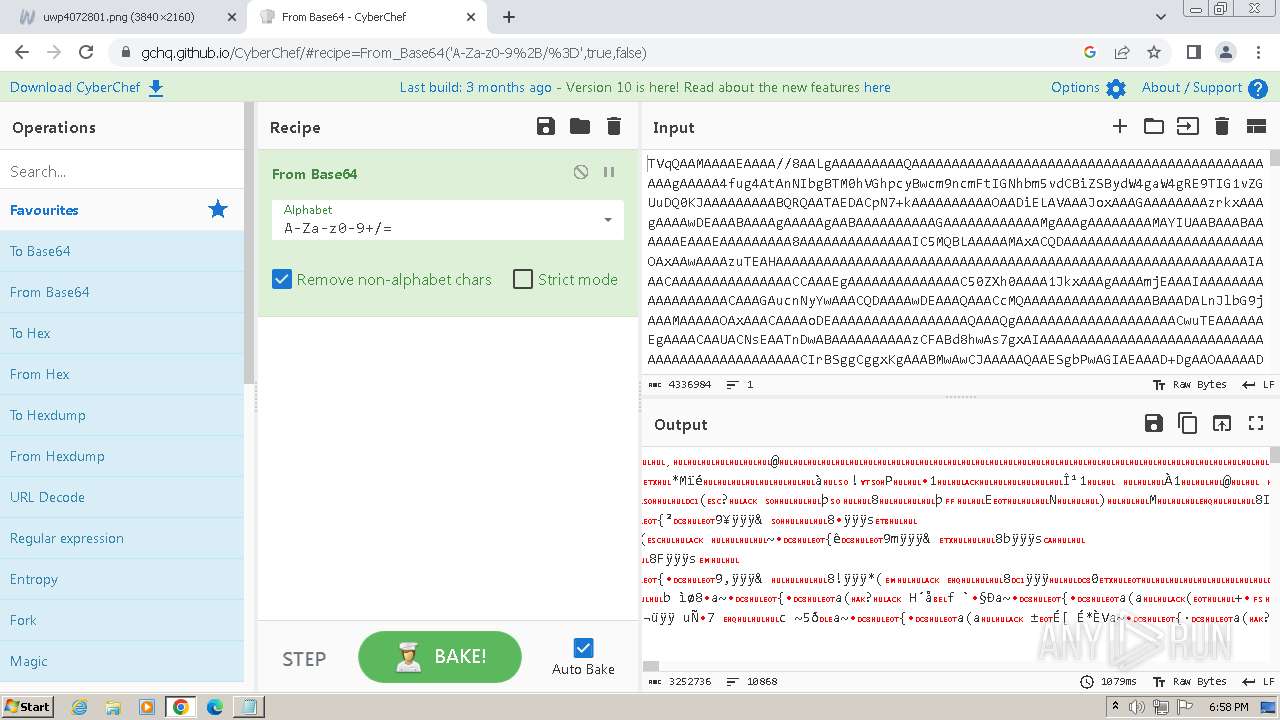This screenshot has width=1280, height=720.
Task: Open Chrome taskbar icon
Action: [x=180, y=707]
